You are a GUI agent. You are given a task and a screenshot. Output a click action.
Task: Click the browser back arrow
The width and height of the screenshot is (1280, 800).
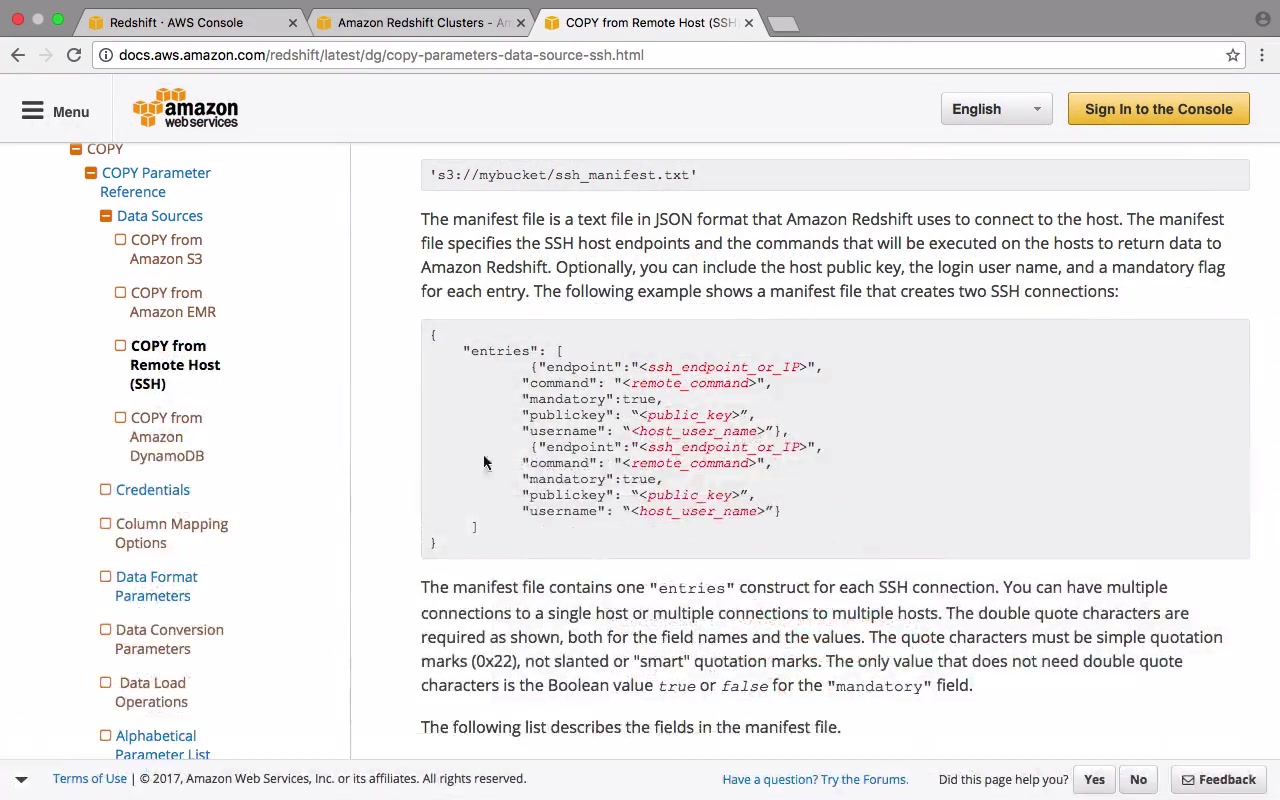18,55
